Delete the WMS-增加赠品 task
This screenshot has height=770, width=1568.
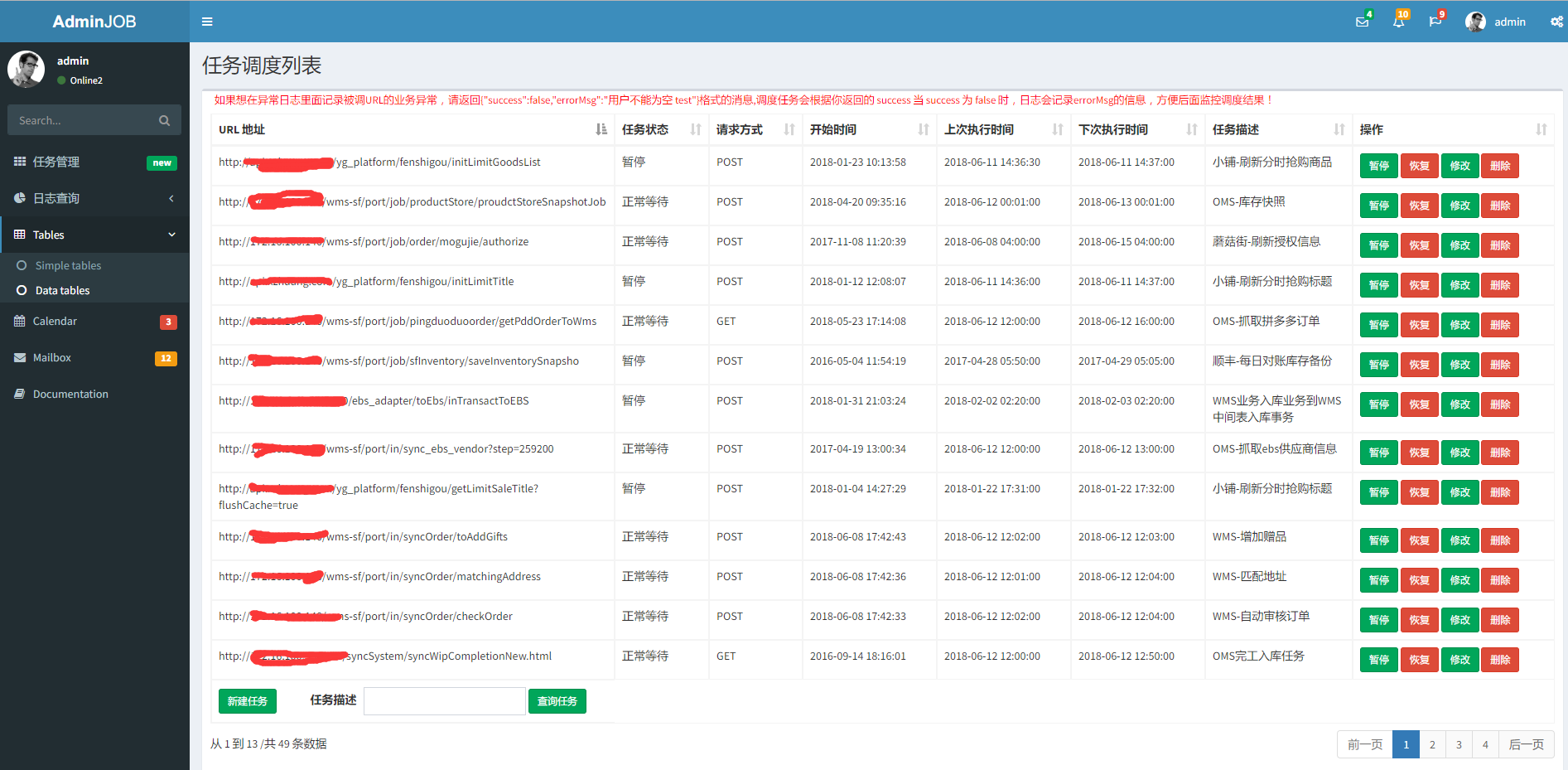pos(1500,540)
